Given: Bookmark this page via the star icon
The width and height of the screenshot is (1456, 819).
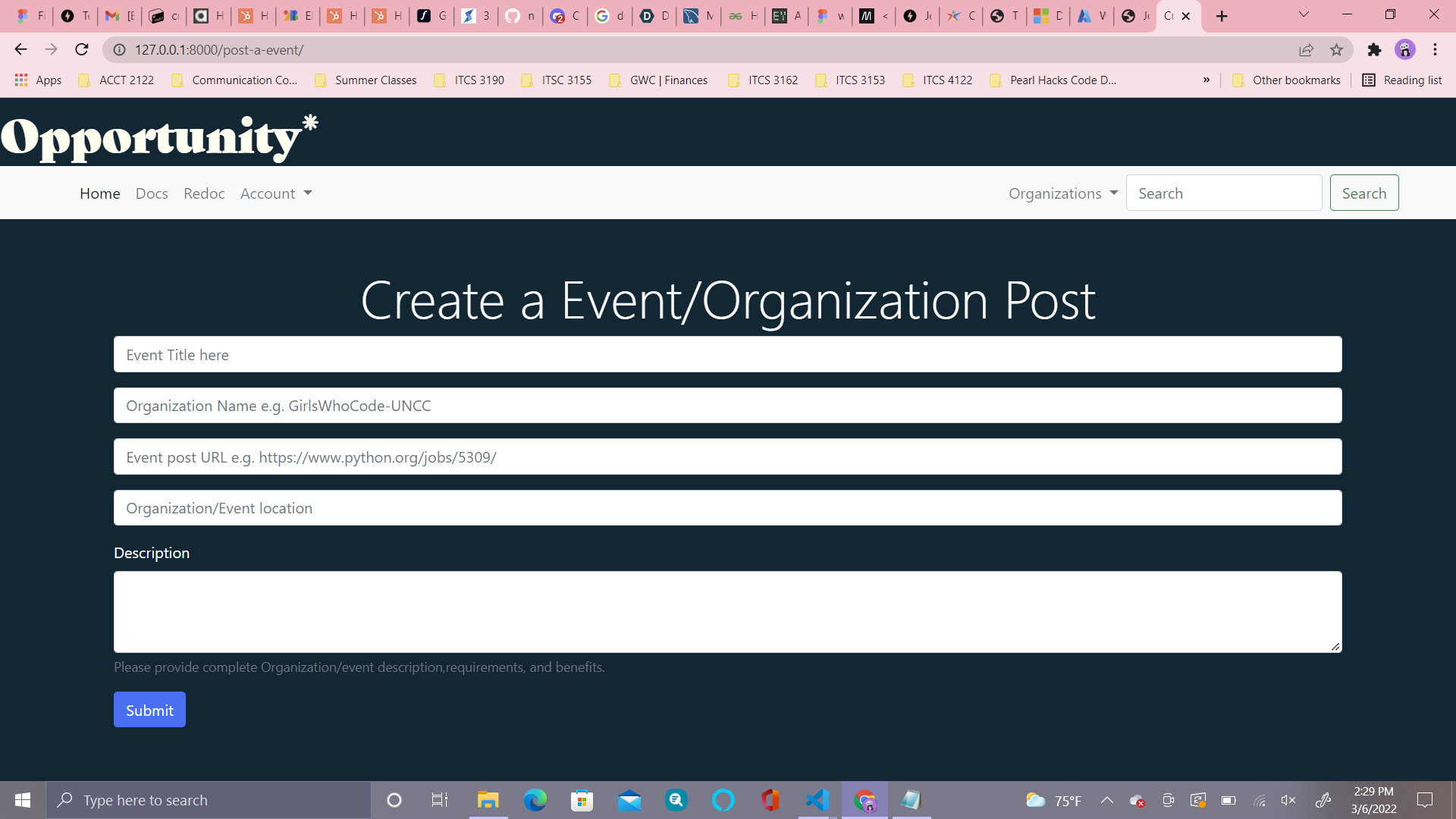Looking at the screenshot, I should (1337, 49).
